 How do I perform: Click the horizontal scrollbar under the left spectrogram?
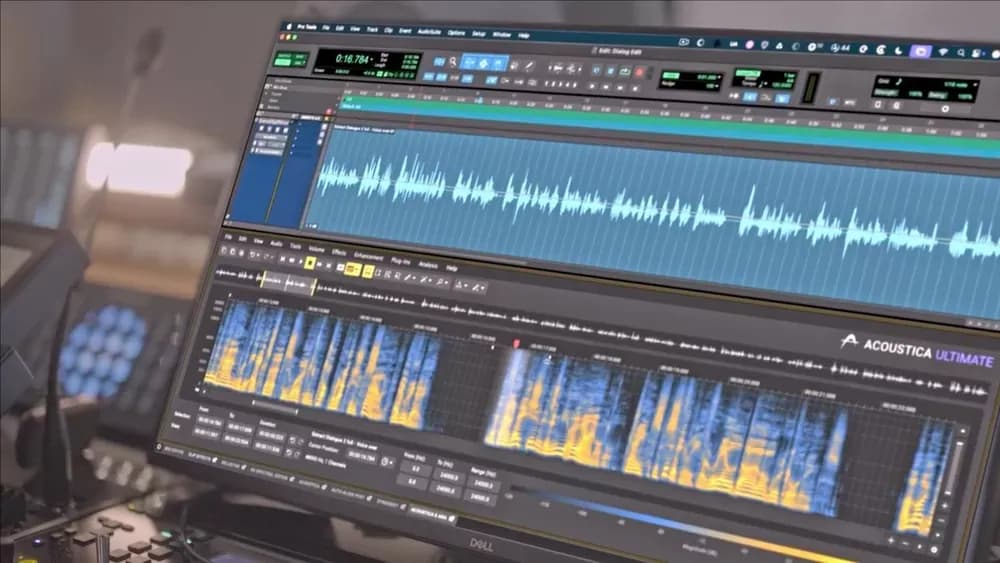click(275, 406)
